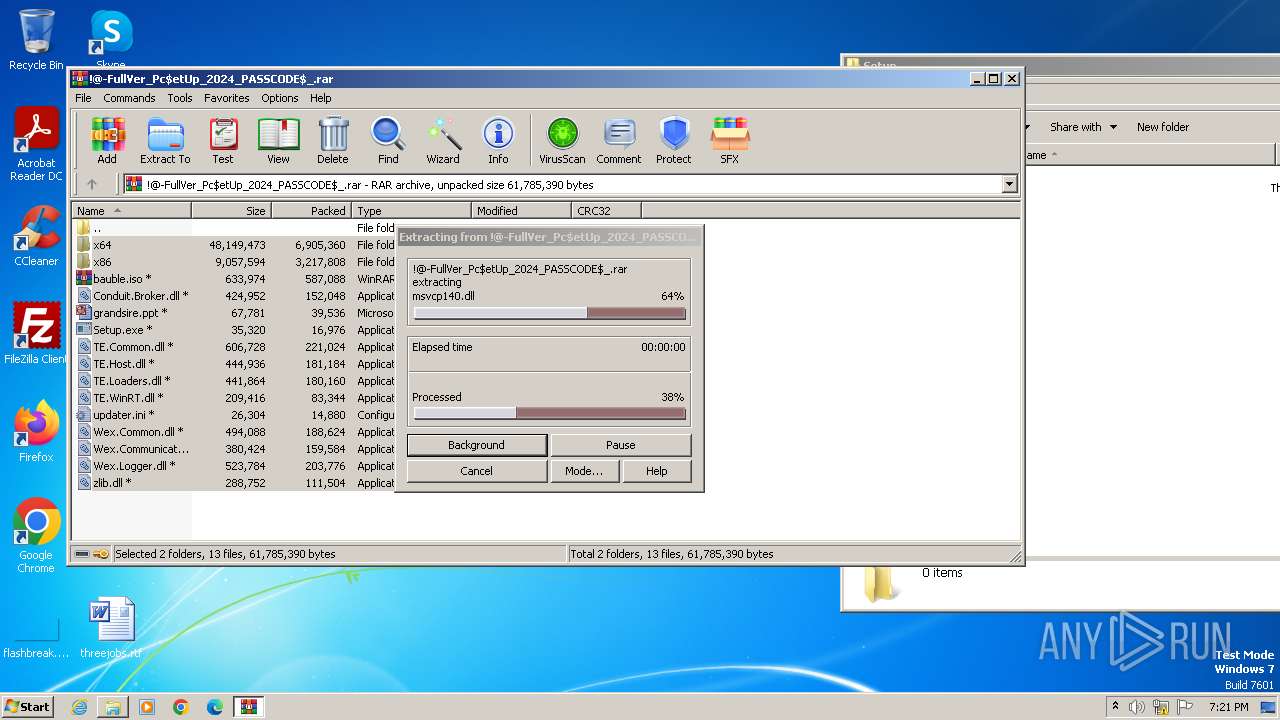Click the Background button in the extraction dialog
Screen dimensions: 1280x720
click(x=476, y=445)
